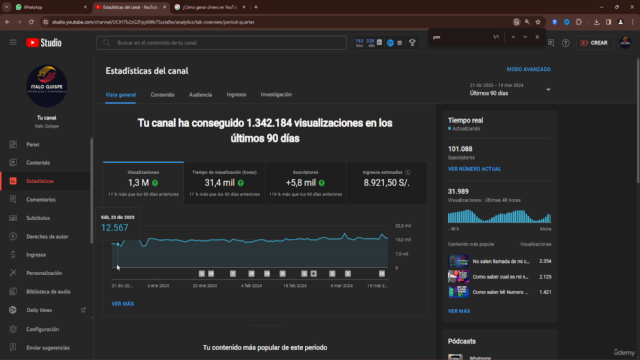Click VER NÚMERO ACTUAL under subscribers
Screen dimensions: 640x360
tap(474, 169)
